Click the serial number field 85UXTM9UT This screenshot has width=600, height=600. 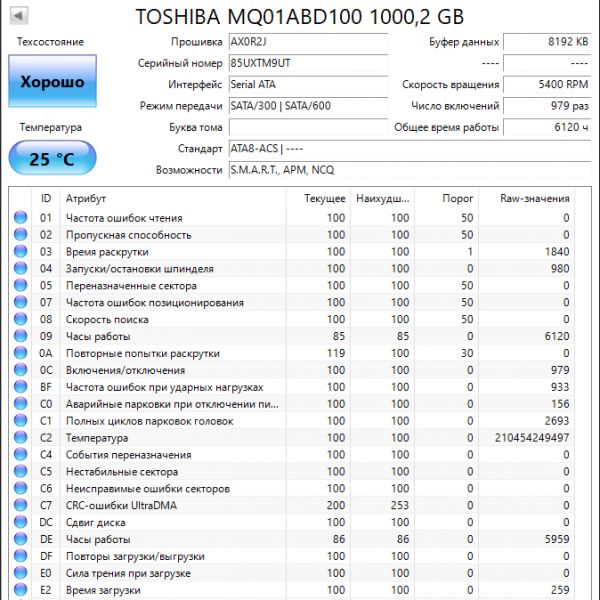(x=308, y=63)
